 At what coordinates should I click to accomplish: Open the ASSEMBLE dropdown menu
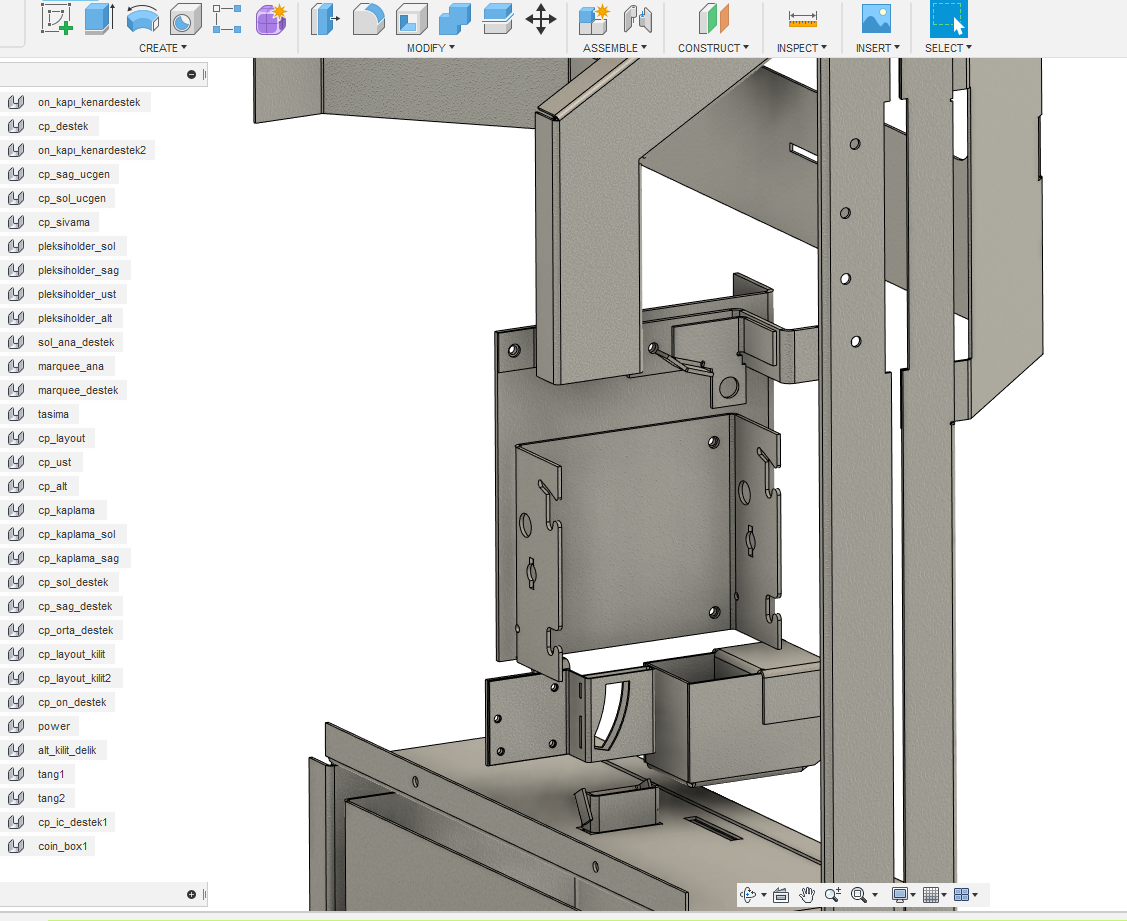pos(615,48)
